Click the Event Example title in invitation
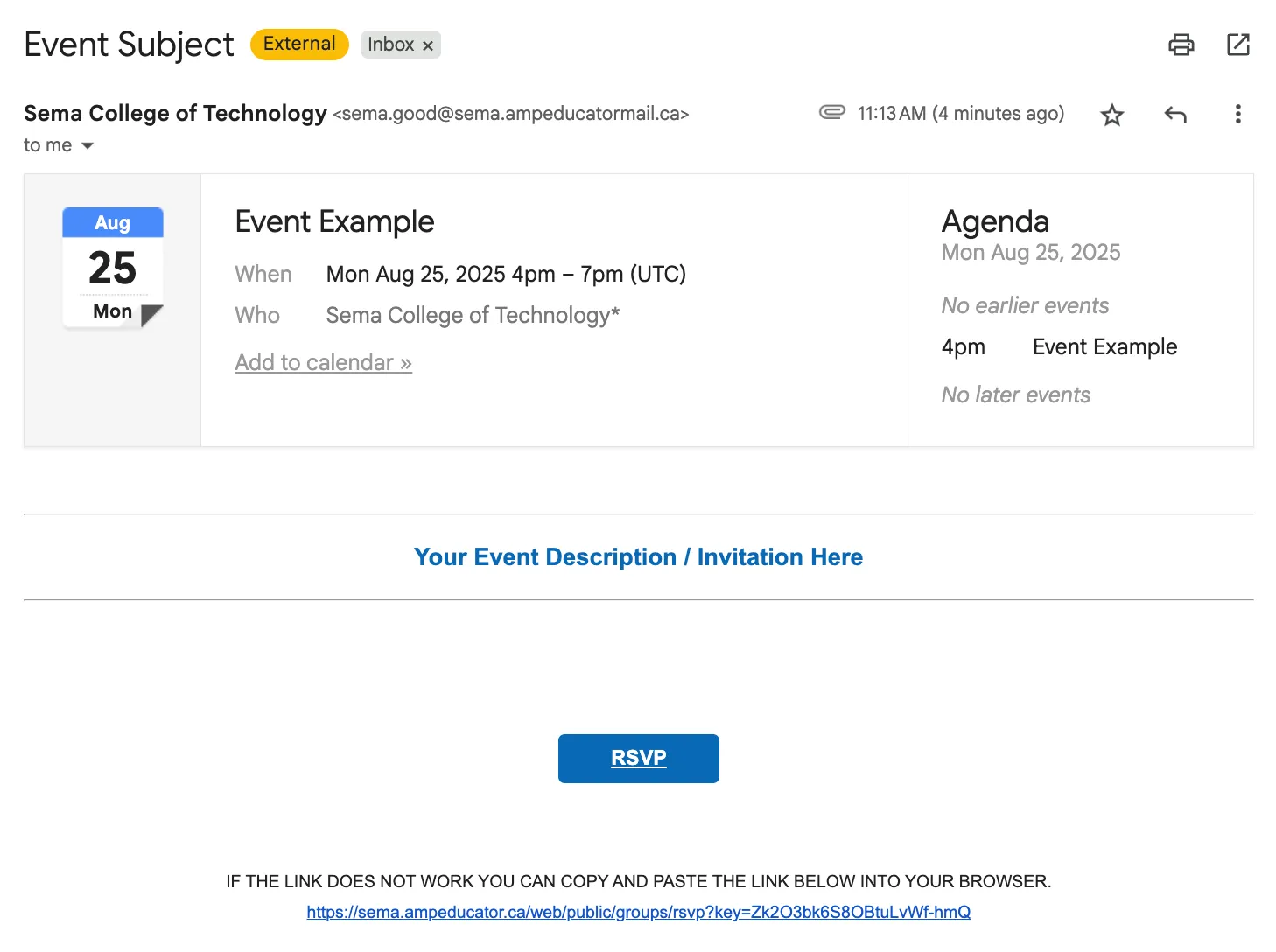The height and width of the screenshot is (952, 1276). tap(334, 222)
